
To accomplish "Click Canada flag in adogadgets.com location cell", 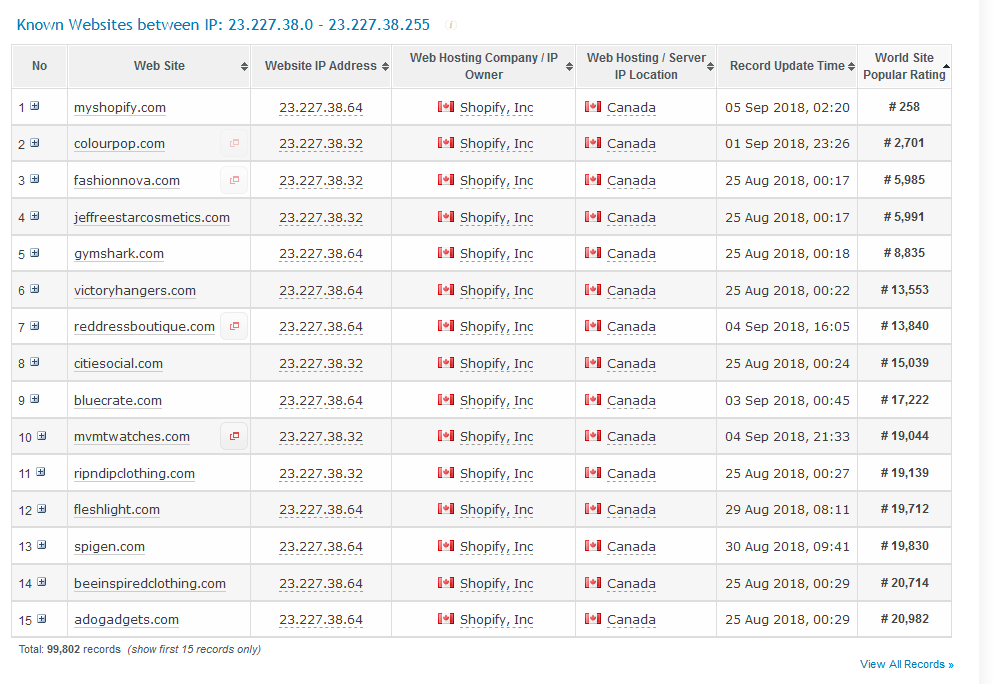I will tap(593, 619).
